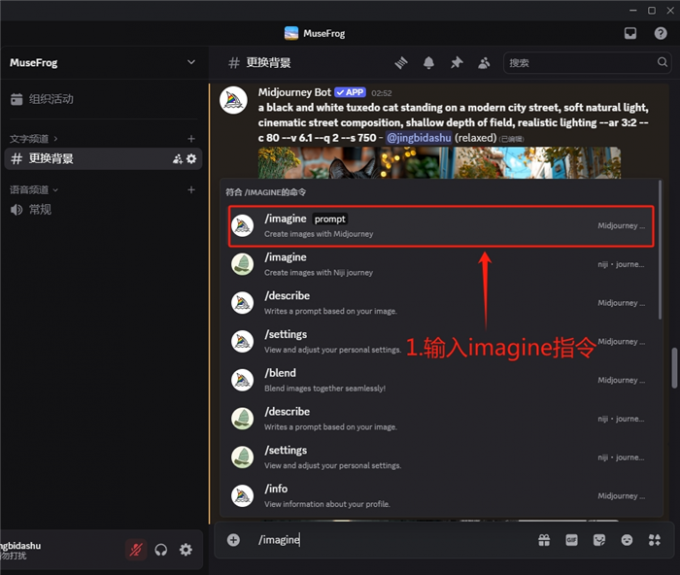Toggle the member list icon
The height and width of the screenshot is (575, 680).
pos(484,63)
